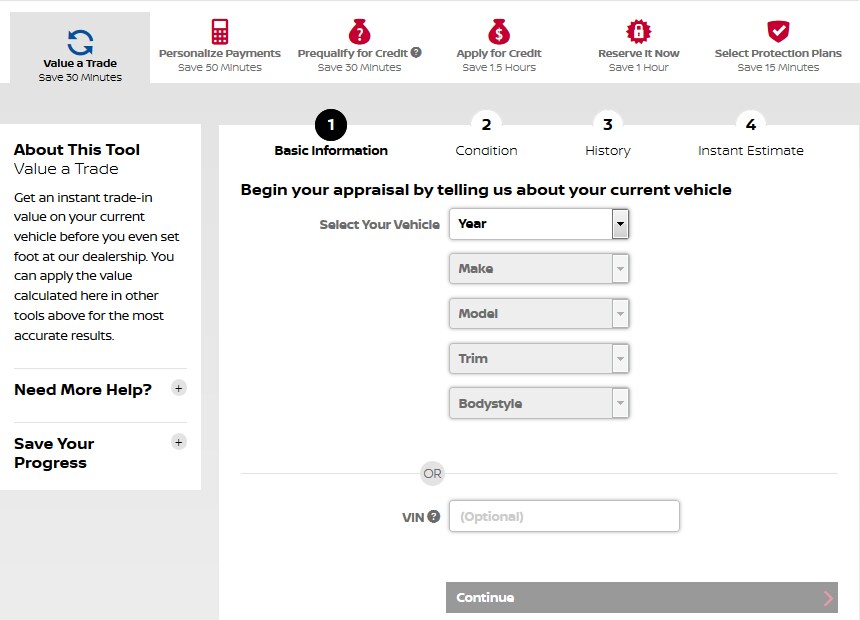Open the Bodystyle dropdown
Screen dimensions: 860x620
point(539,404)
